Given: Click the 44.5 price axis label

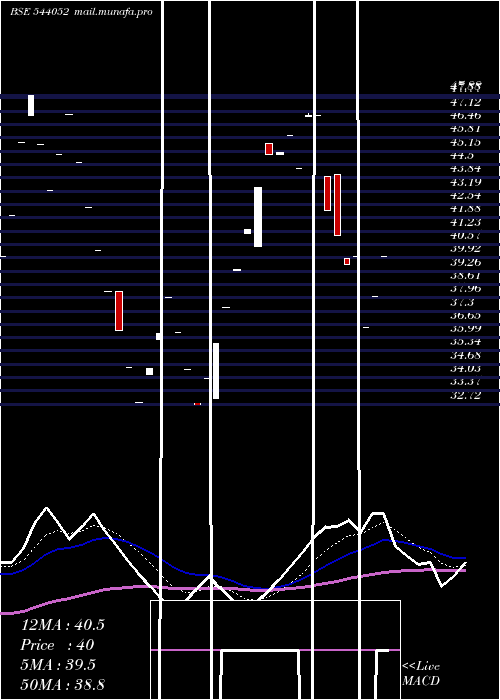Looking at the screenshot, I should [462, 156].
